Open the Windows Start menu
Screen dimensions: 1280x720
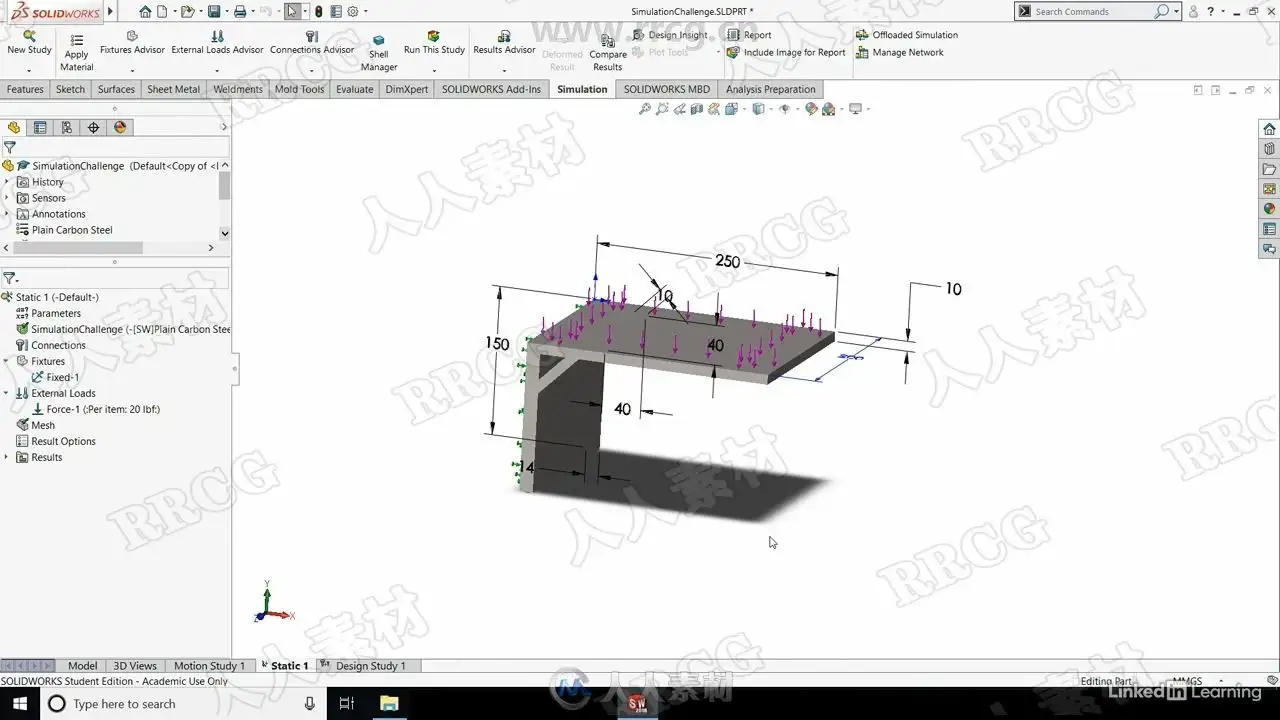(19, 703)
